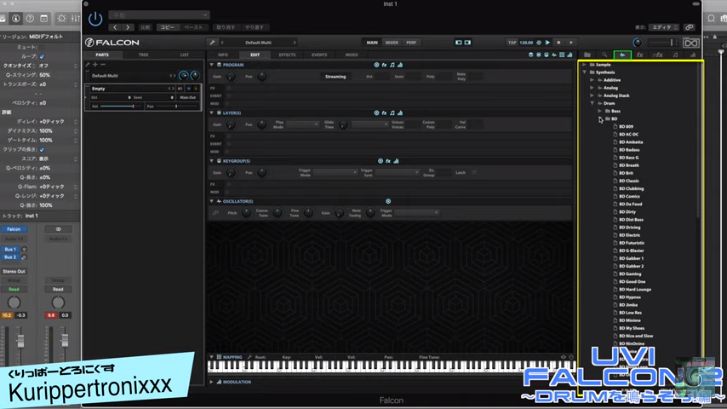Switch to the EVENTS tab
Screen dimensions: 727x409
click(319, 55)
